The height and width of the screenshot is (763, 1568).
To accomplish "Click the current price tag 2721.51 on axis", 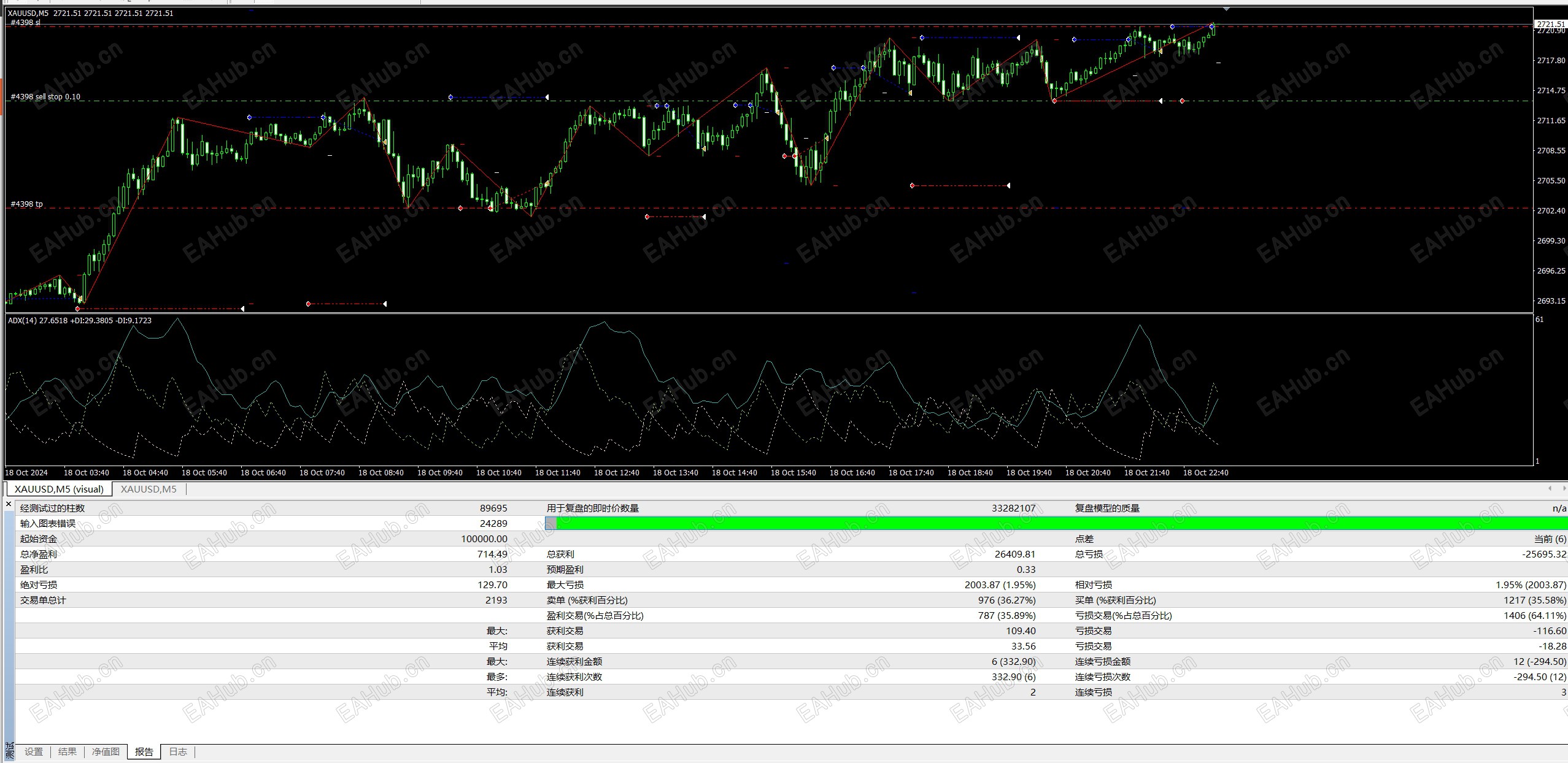I will pos(1550,25).
